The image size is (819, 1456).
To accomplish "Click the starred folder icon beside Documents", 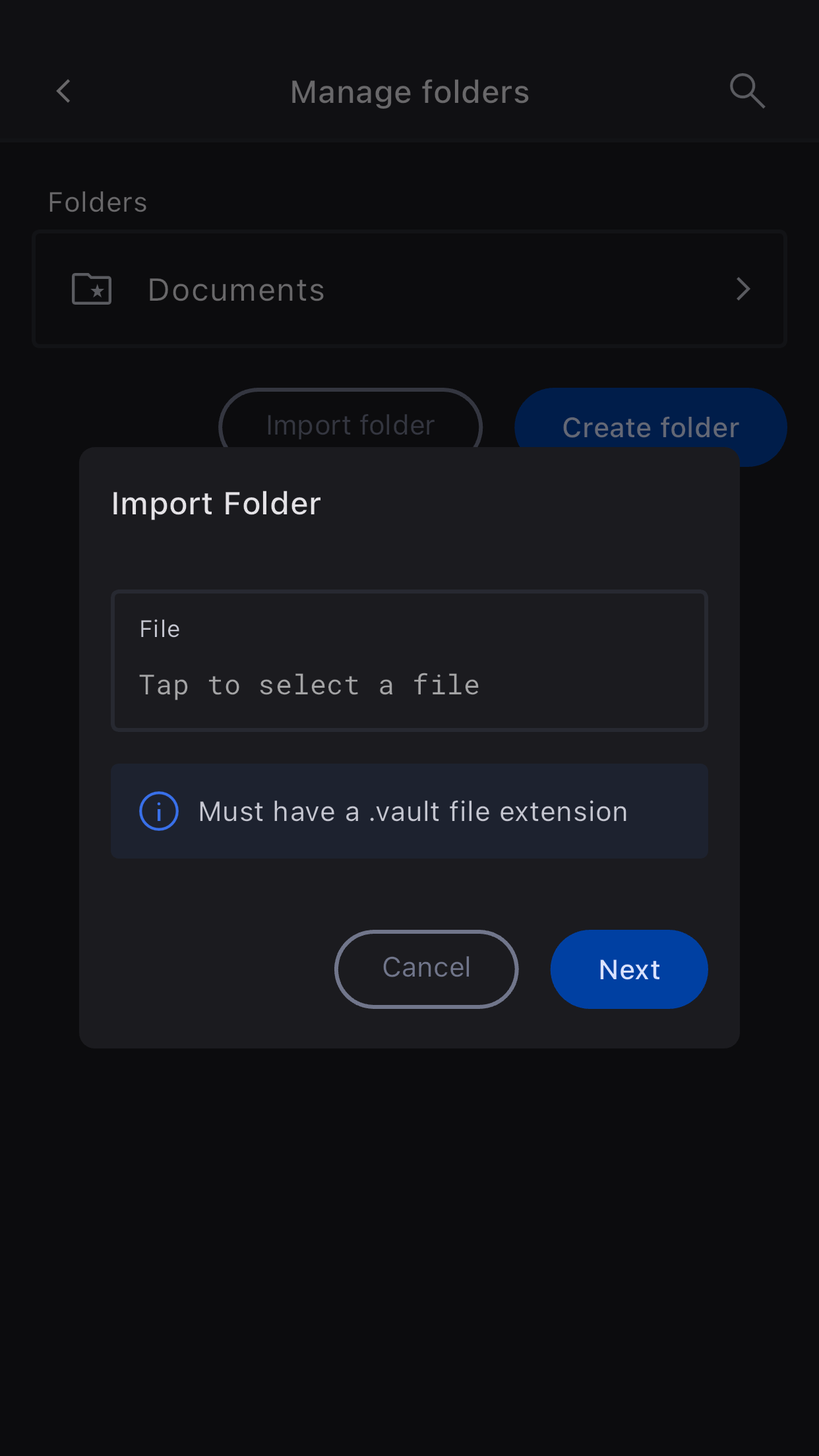I will point(92,289).
